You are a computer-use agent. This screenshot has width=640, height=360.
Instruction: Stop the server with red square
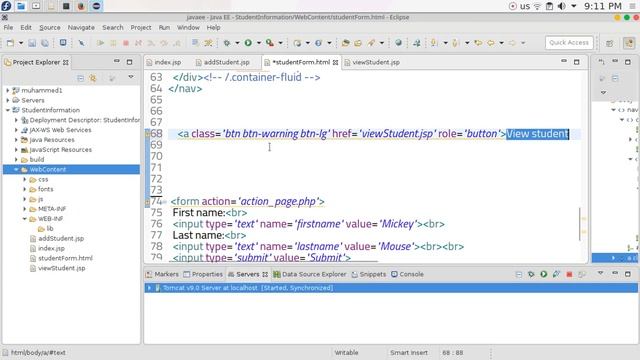point(569,274)
